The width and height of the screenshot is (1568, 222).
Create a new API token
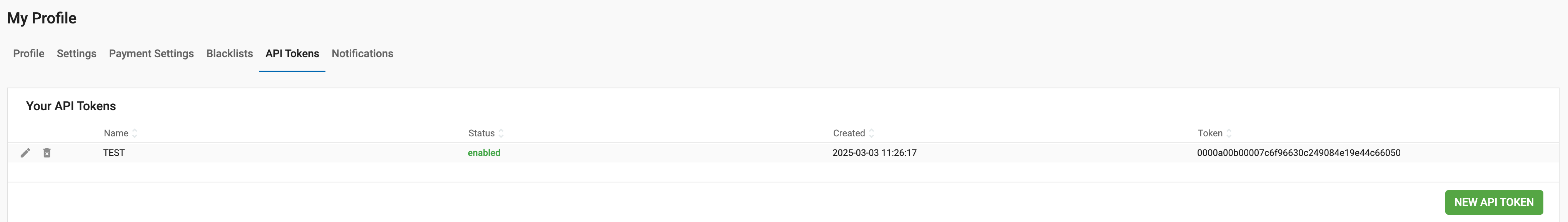coord(1493,202)
